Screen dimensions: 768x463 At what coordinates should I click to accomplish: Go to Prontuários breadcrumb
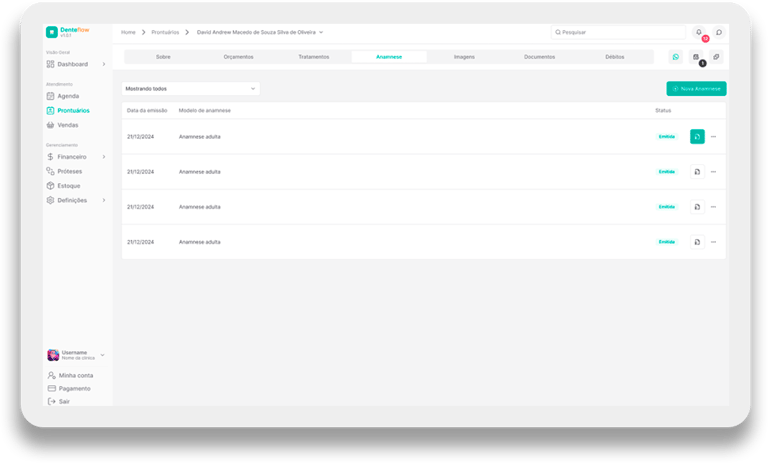pos(165,32)
